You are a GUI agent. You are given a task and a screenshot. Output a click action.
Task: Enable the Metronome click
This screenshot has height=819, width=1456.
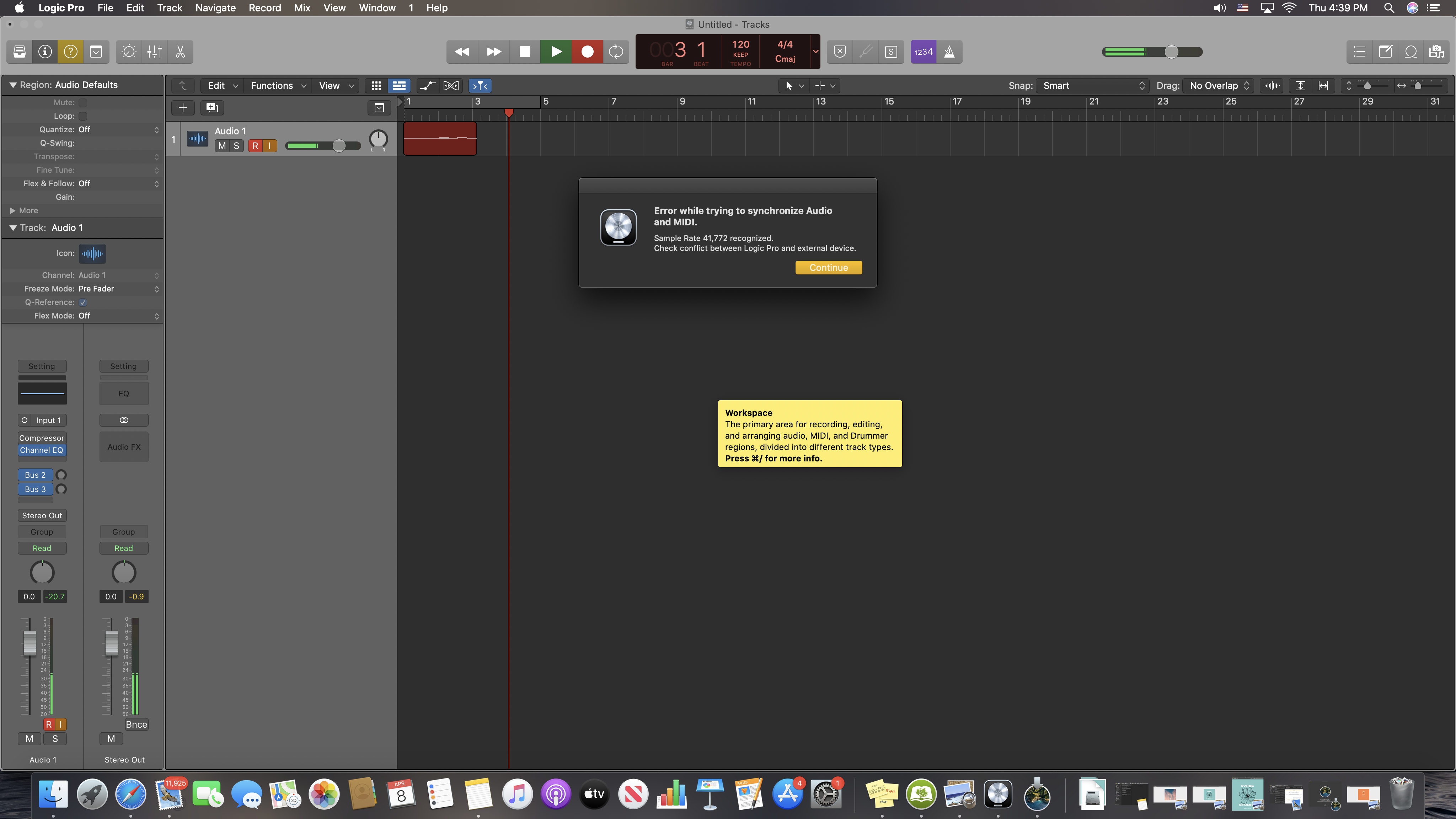click(x=949, y=52)
